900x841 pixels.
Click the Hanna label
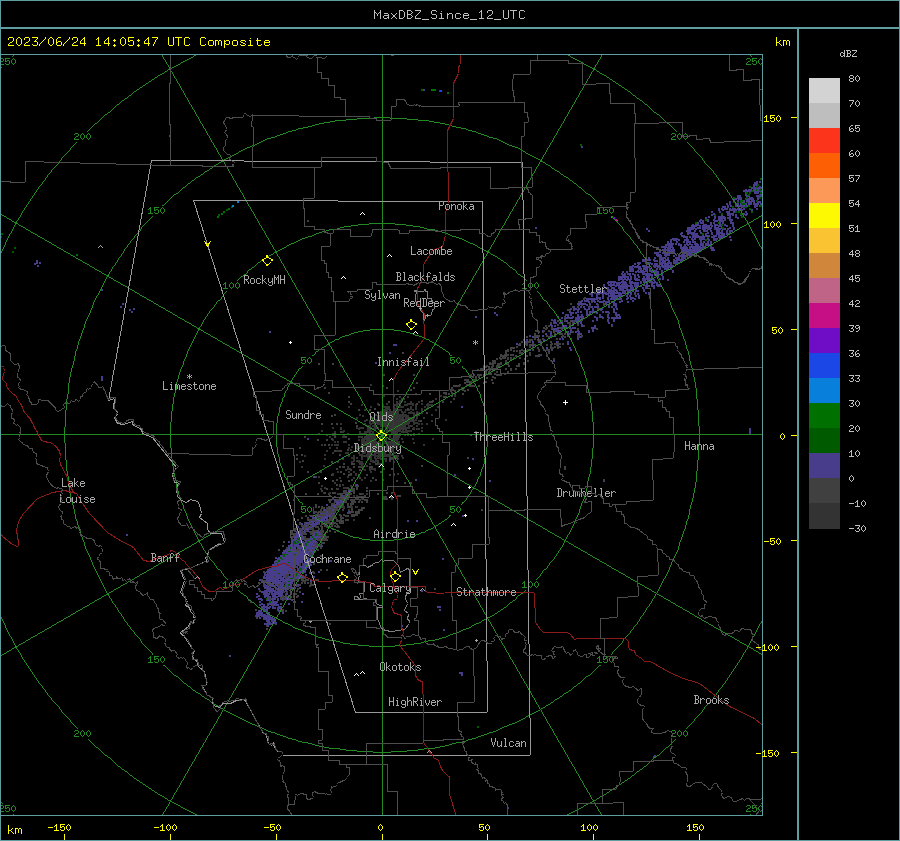[x=699, y=446]
